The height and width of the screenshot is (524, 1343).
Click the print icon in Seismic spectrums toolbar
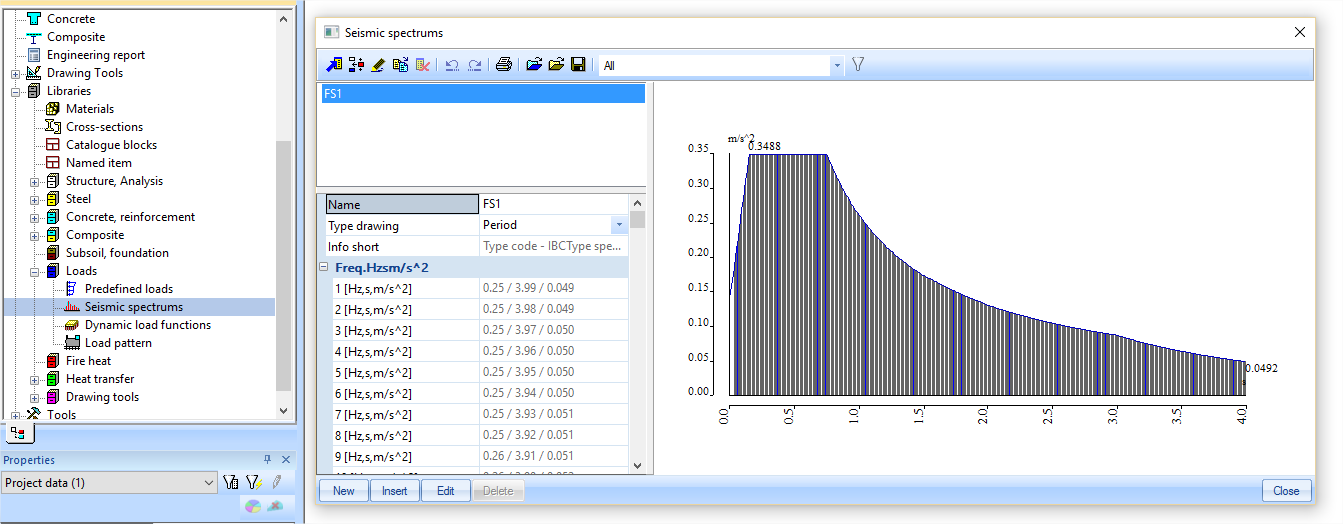click(x=504, y=65)
